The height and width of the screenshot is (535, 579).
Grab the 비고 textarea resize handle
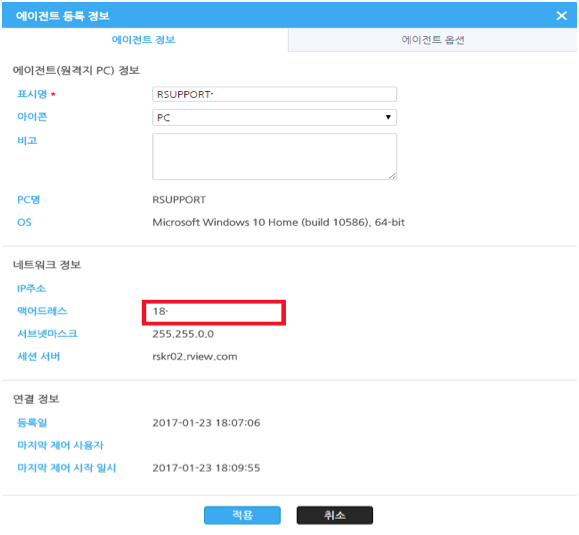pos(393,176)
